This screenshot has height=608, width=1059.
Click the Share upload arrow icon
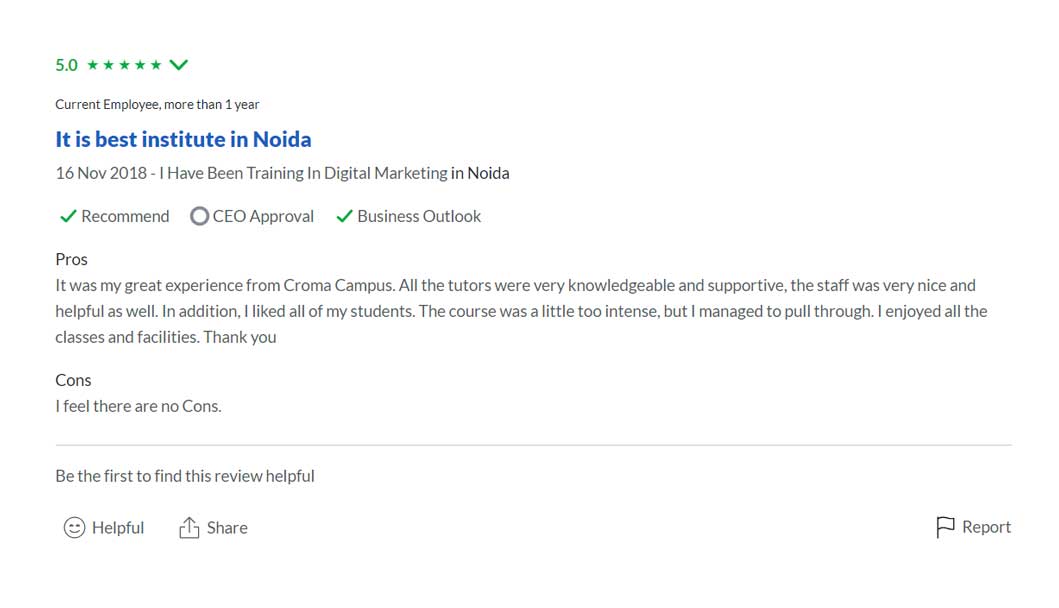(189, 528)
